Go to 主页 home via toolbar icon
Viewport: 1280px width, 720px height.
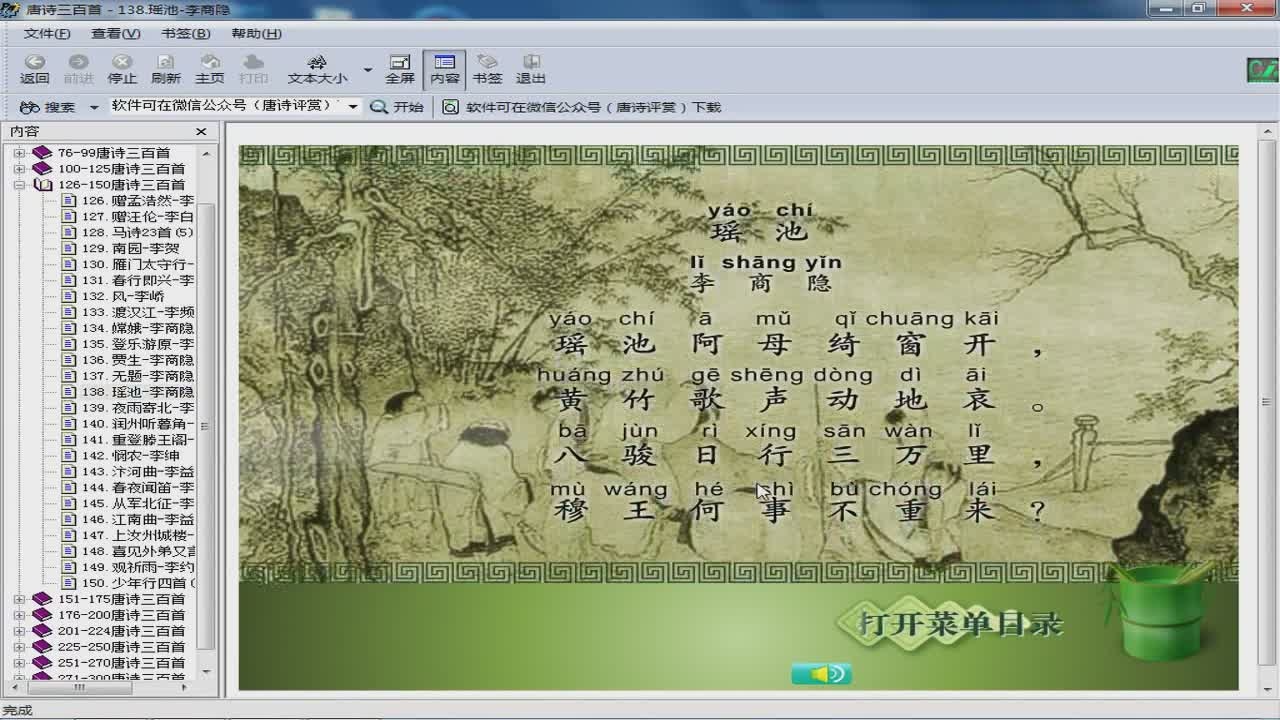coord(210,69)
